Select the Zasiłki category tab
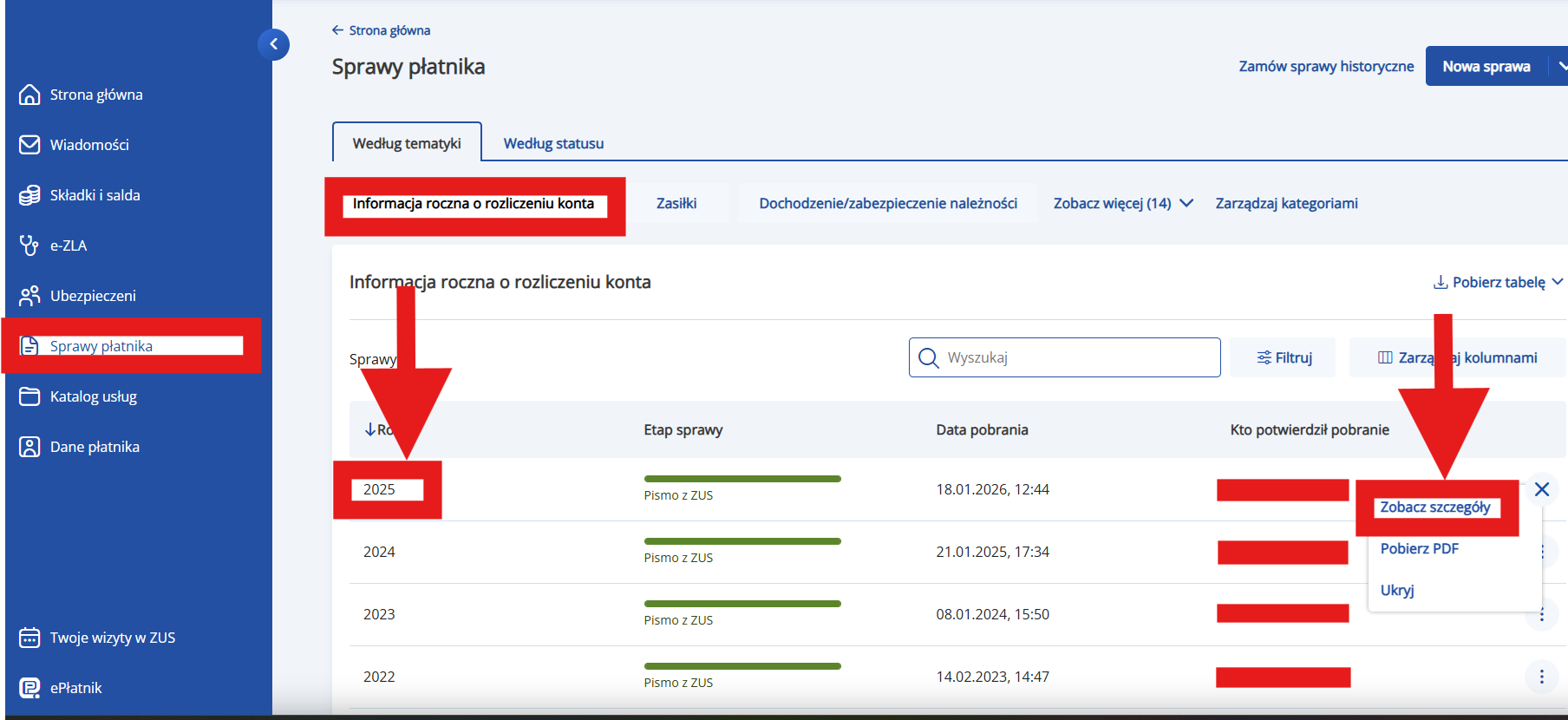This screenshot has width=1568, height=720. pos(676,203)
